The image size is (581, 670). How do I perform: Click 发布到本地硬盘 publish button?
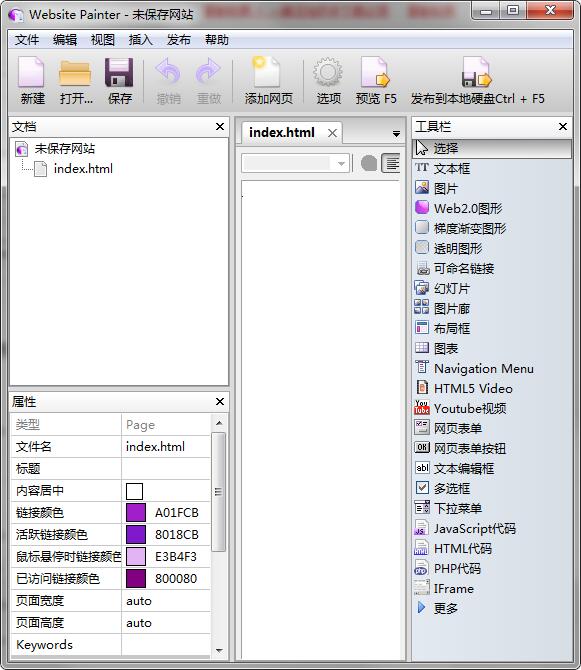477,80
